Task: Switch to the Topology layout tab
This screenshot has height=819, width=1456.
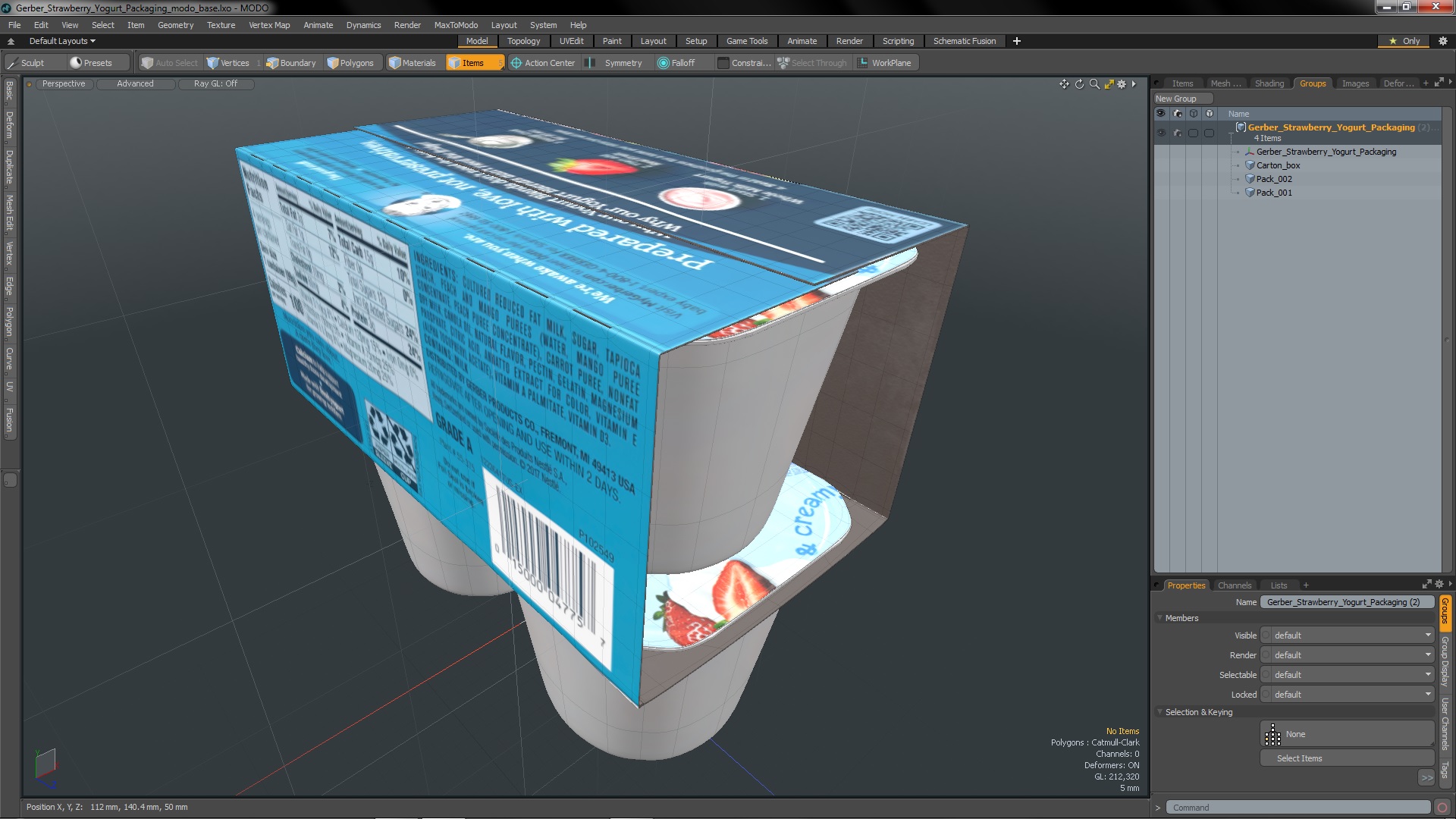Action: [523, 41]
